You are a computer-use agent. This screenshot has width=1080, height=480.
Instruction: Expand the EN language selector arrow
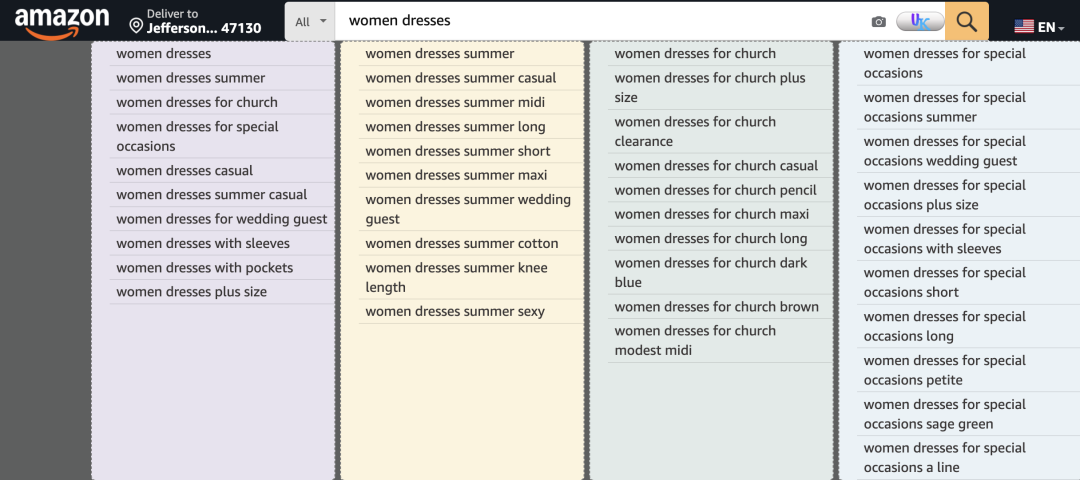coord(1059,28)
